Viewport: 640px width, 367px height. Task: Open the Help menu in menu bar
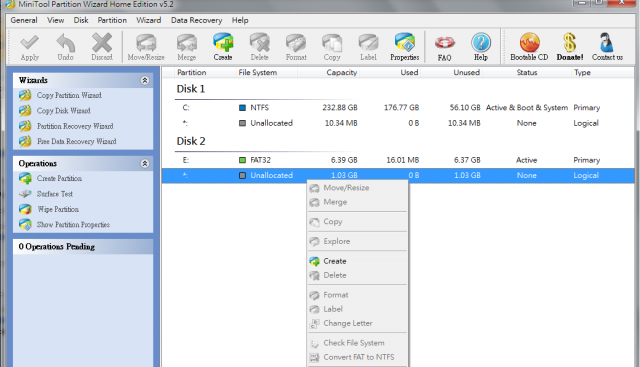(x=240, y=20)
